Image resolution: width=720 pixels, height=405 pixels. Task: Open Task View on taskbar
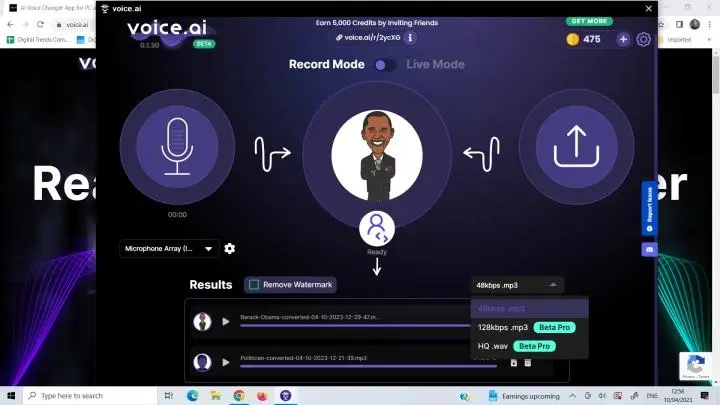pos(169,395)
